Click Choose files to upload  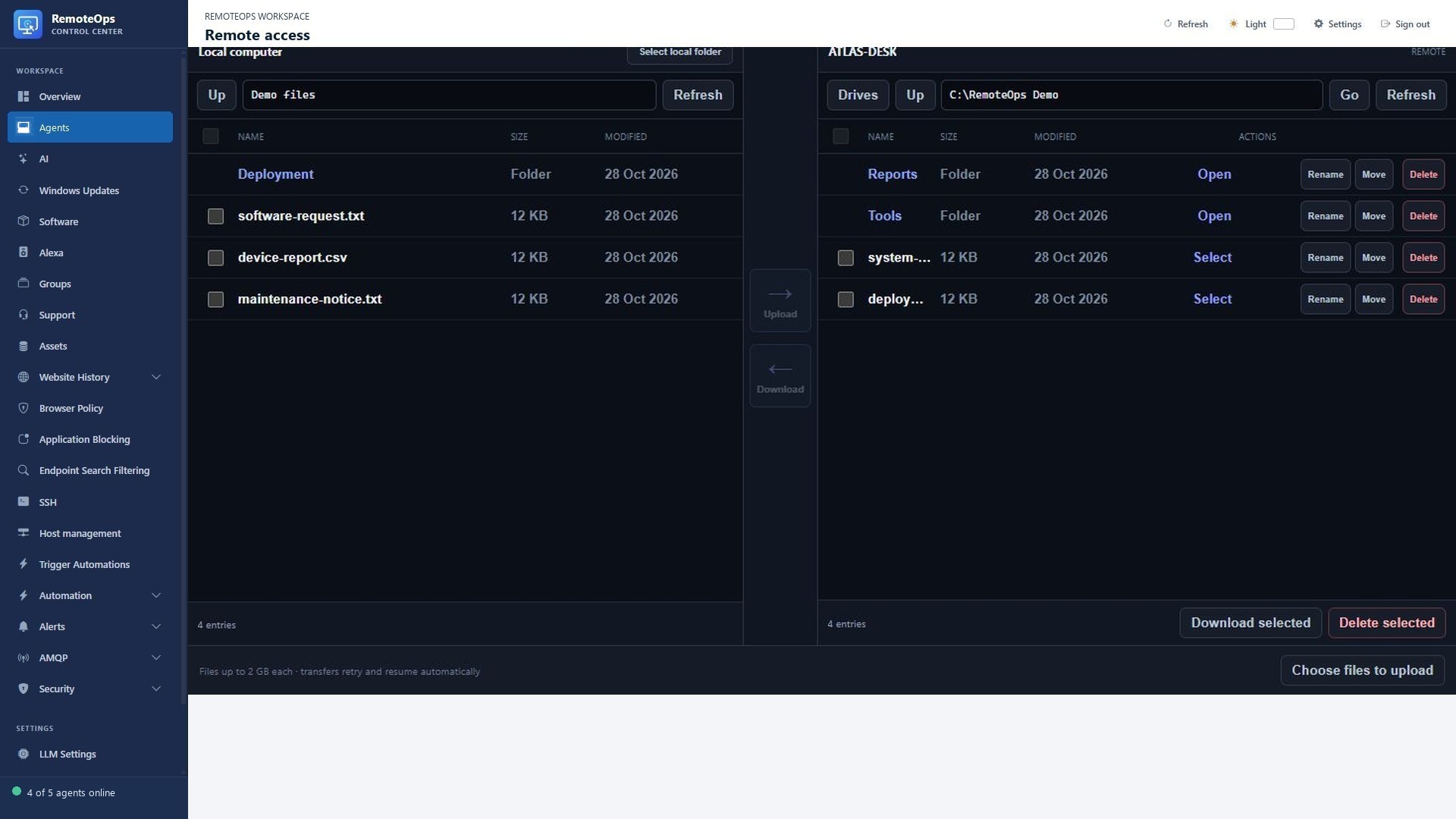point(1362,671)
